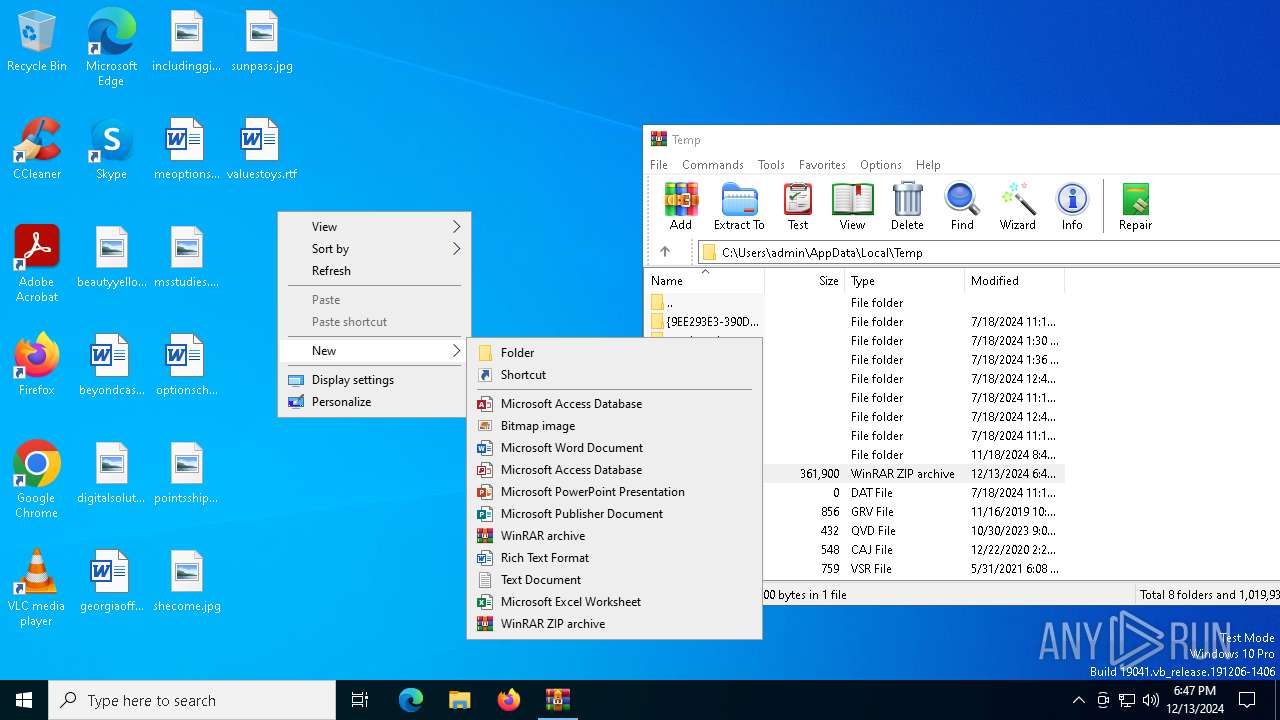This screenshot has width=1280, height=720.
Task: Open the Windows Start menu
Action: pyautogui.click(x=24, y=700)
